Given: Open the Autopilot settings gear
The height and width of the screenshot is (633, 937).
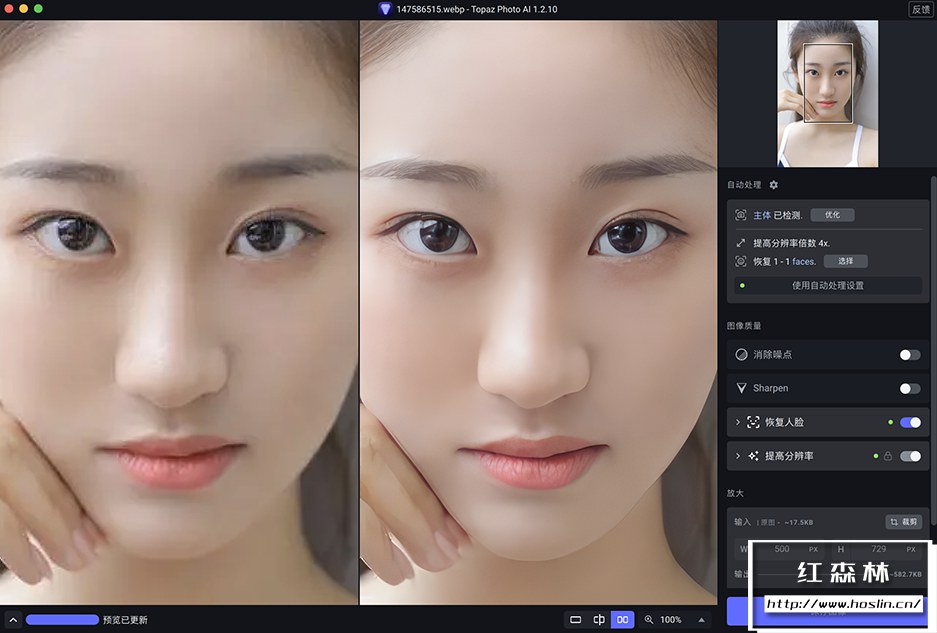Looking at the screenshot, I should (773, 185).
